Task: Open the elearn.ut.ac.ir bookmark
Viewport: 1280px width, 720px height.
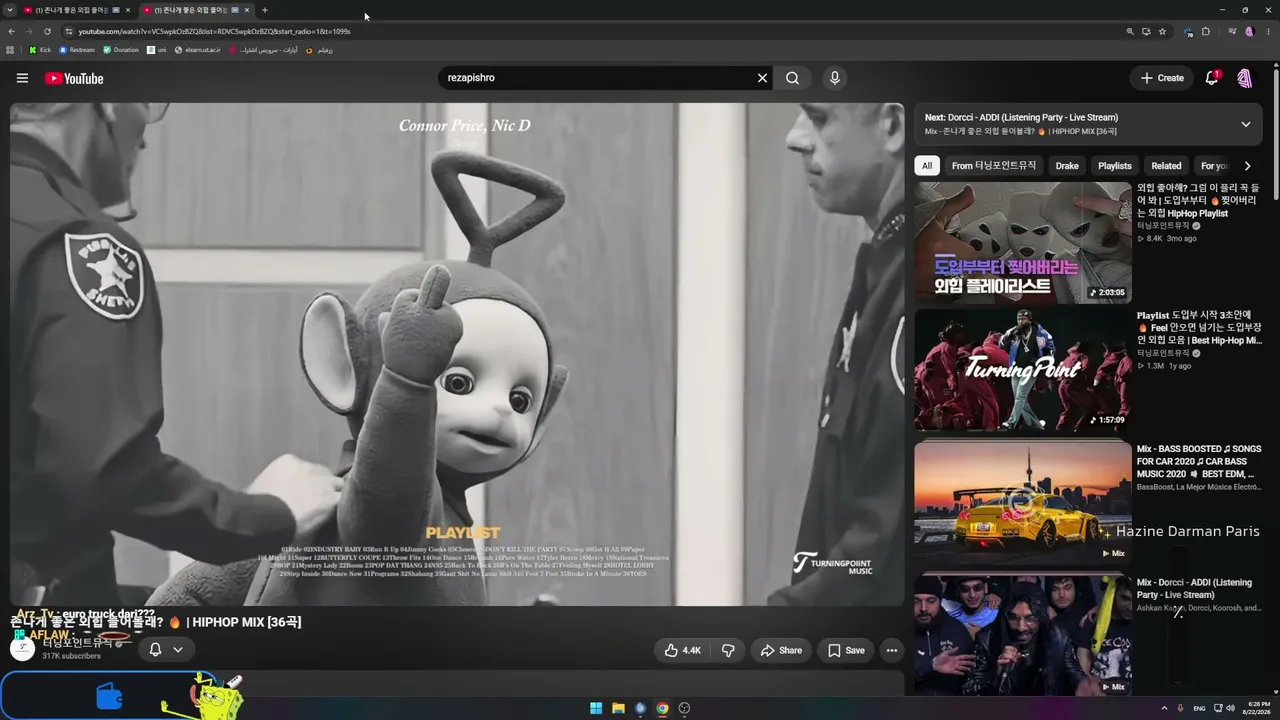Action: point(197,50)
